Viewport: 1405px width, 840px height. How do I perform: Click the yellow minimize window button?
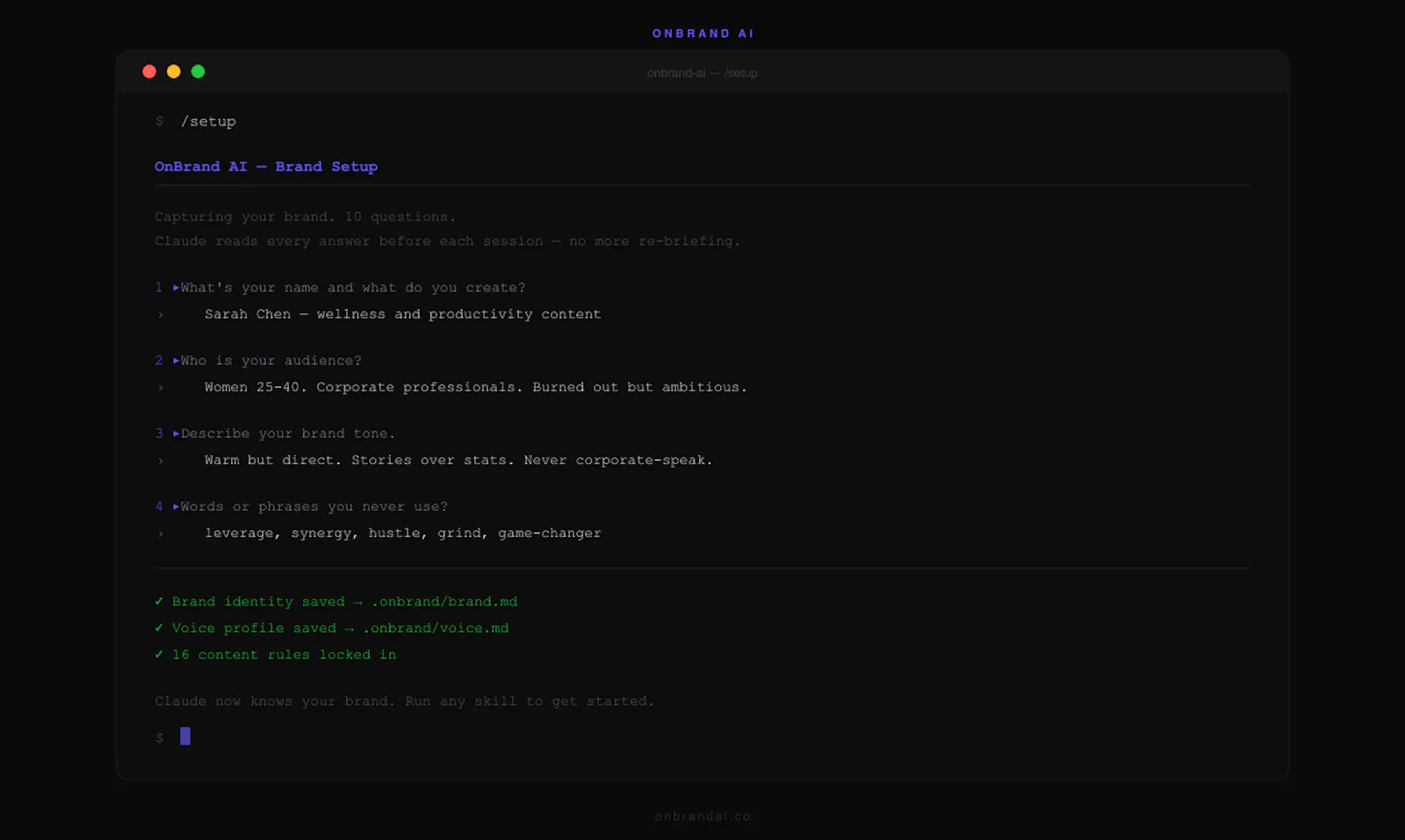click(174, 72)
